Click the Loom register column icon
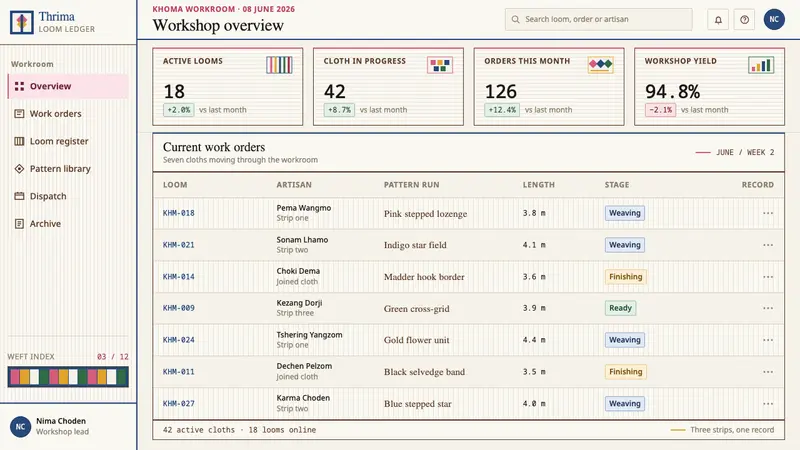 (x=19, y=141)
